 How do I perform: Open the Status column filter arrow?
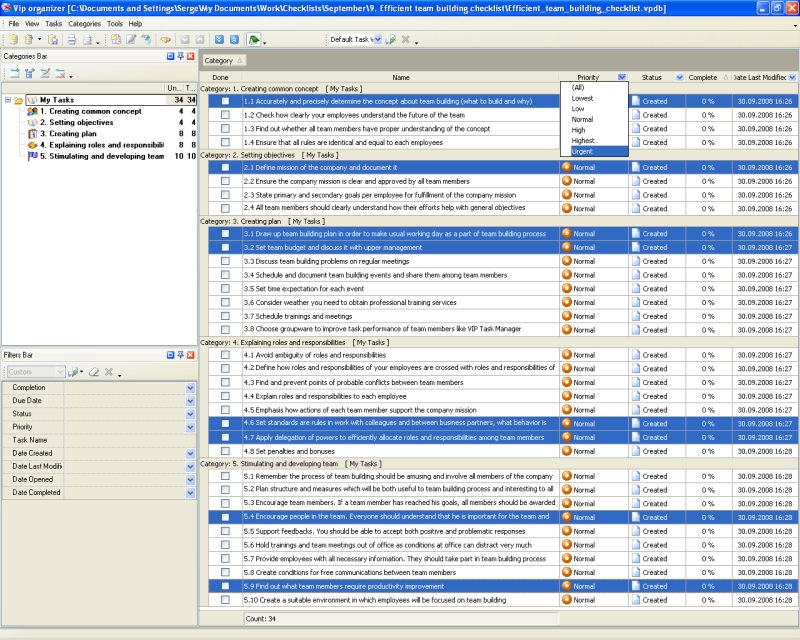tap(680, 77)
